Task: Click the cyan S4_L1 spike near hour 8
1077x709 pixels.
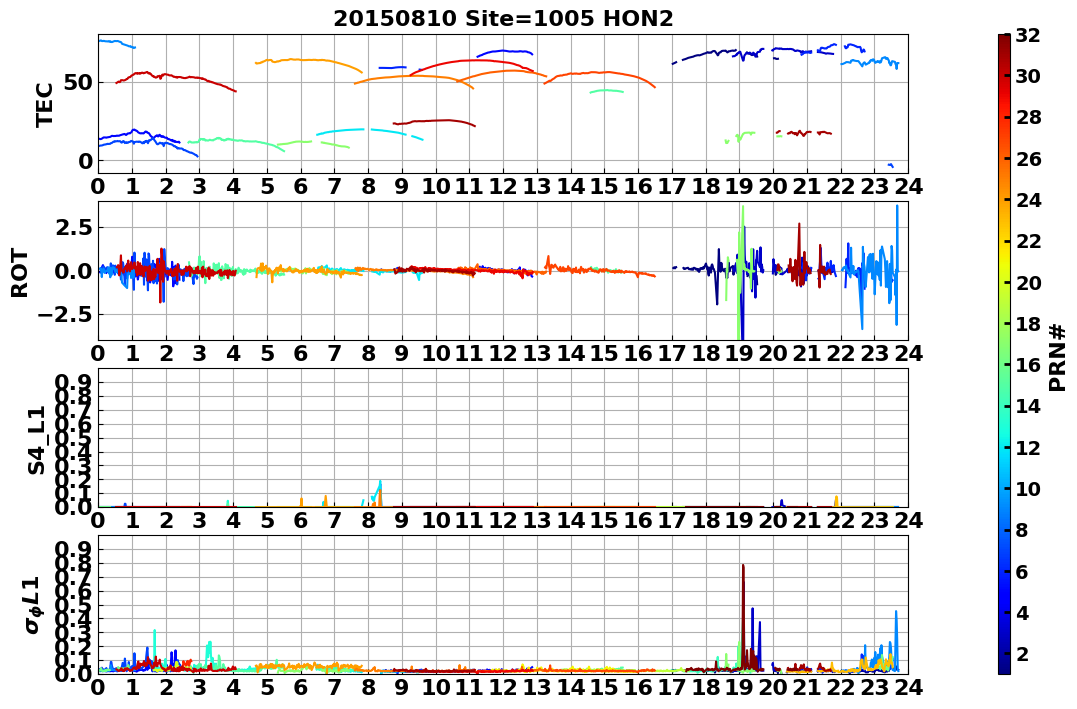Action: tap(378, 491)
